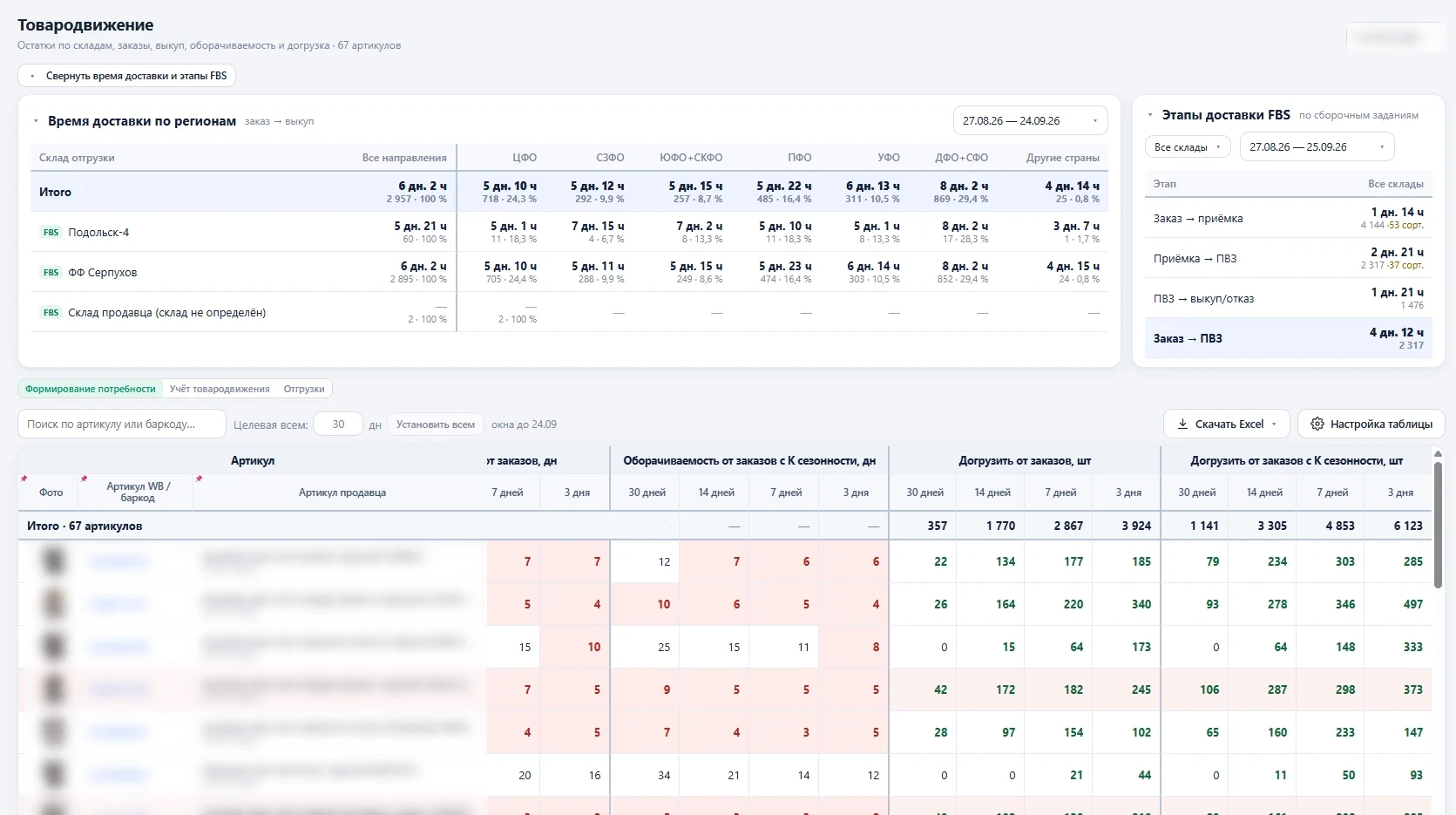Click the pin icon on Артикул продавца column
The image size is (1456, 815).
pos(199,479)
